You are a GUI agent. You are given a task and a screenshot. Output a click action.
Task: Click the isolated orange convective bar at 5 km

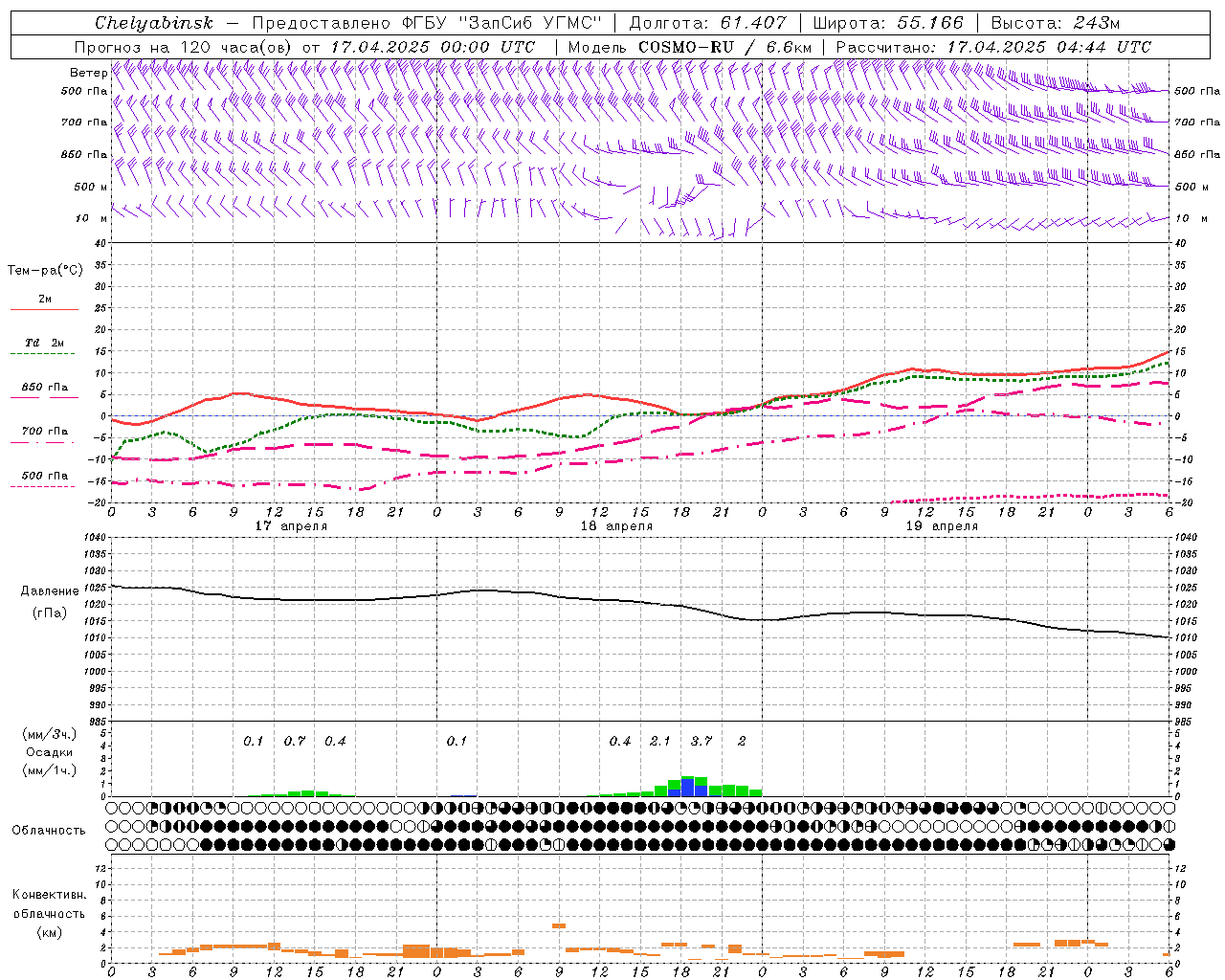pos(559,925)
